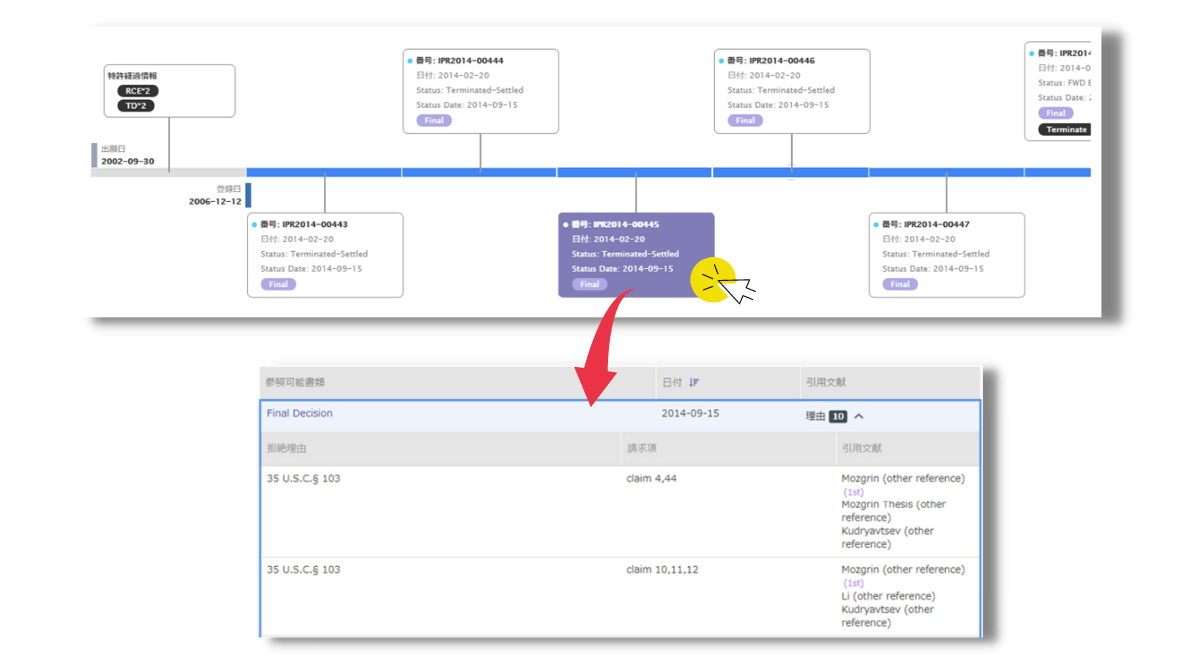Click the blue dot on IPR2014-00444 card
The image size is (1200, 657).
point(410,61)
